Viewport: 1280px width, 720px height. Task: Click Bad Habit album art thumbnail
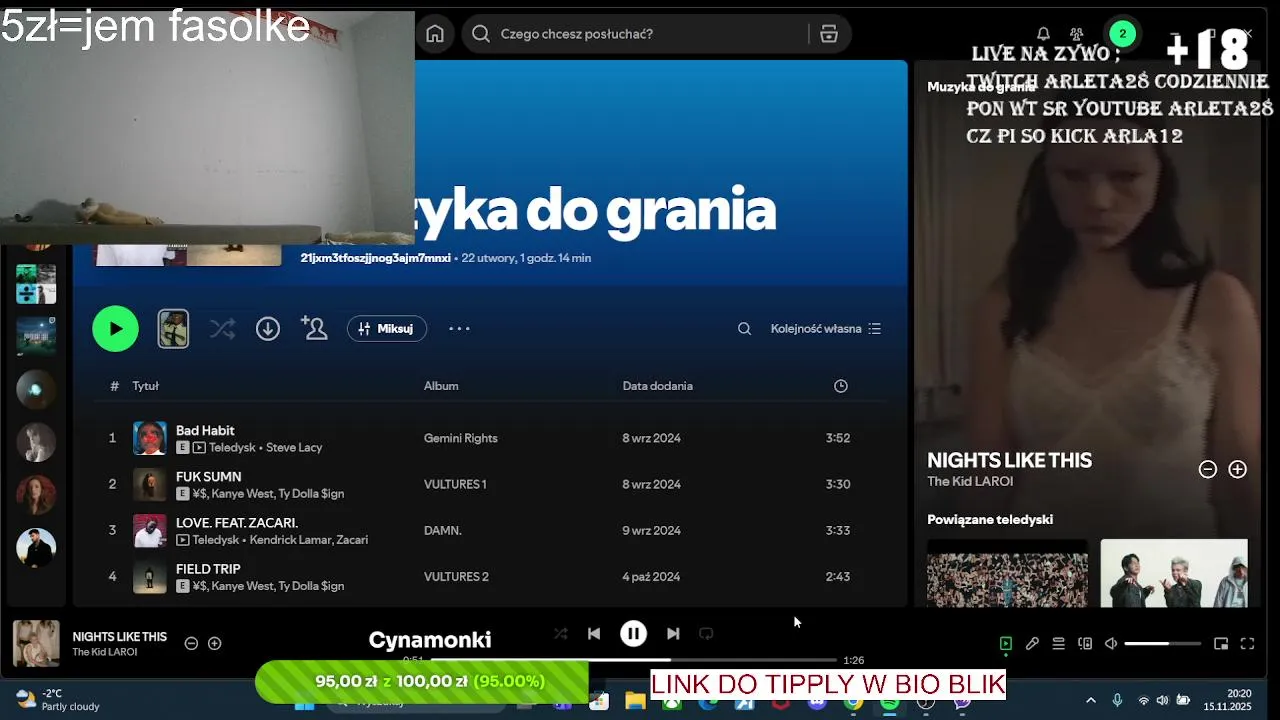click(150, 438)
